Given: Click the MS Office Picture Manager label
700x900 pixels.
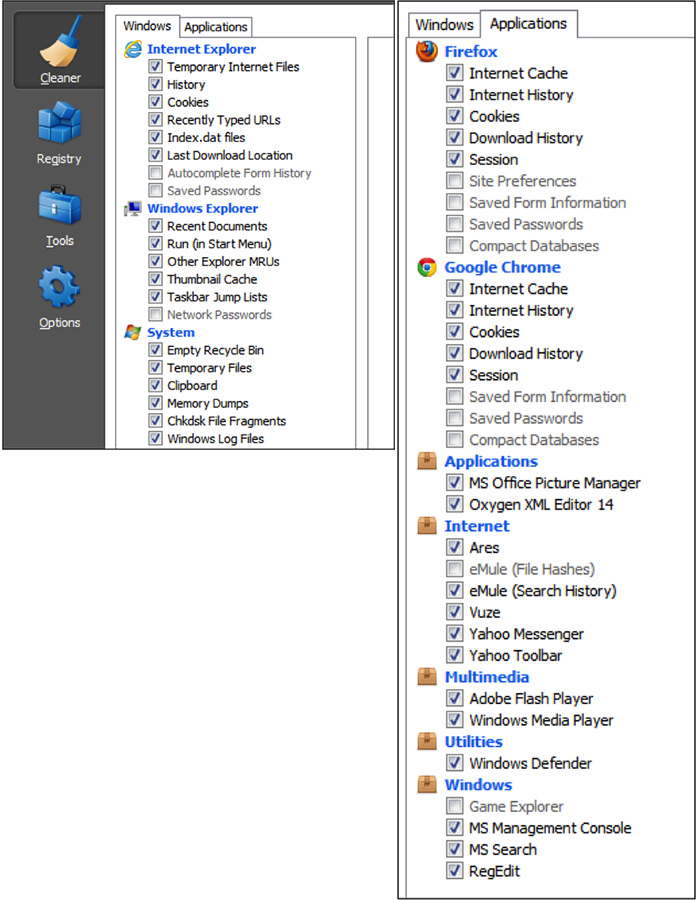Looking at the screenshot, I should pos(555,483).
